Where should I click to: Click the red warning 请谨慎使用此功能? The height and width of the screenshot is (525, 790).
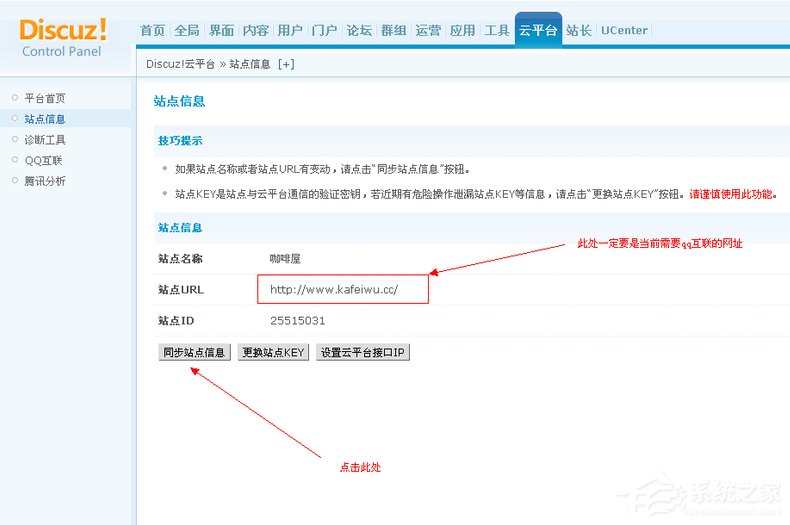pyautogui.click(x=733, y=194)
